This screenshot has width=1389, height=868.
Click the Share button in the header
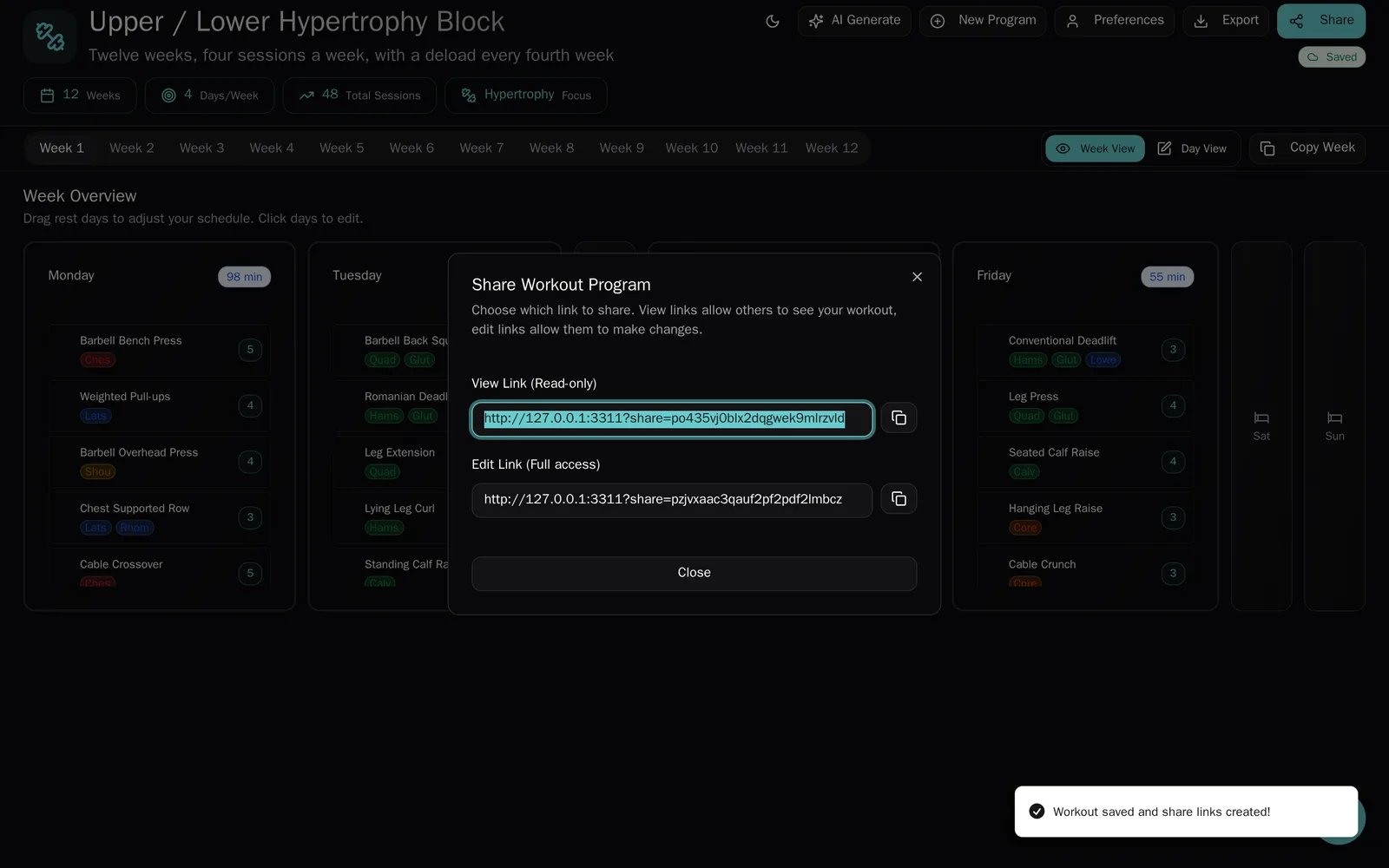click(x=1321, y=21)
